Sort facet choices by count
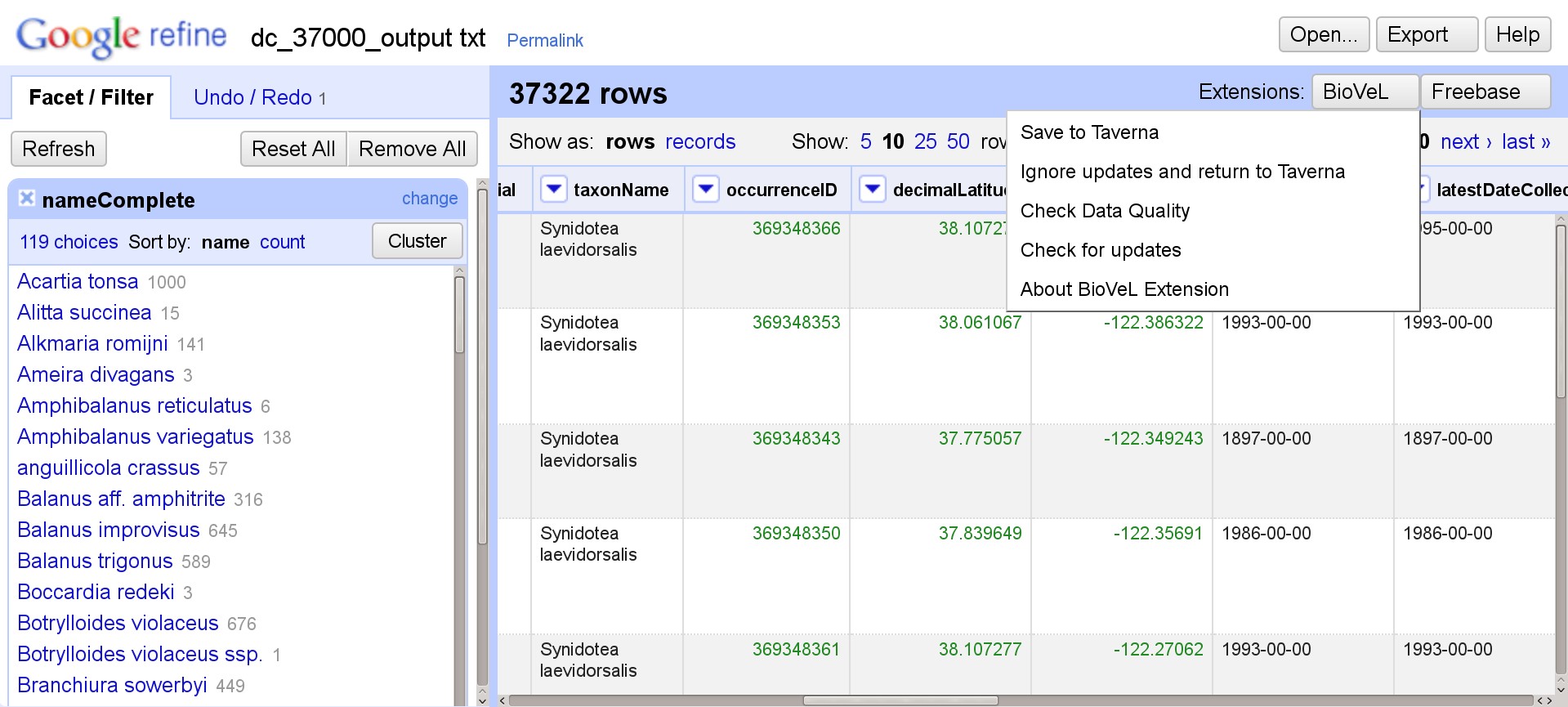The width and height of the screenshot is (1568, 707). click(282, 242)
